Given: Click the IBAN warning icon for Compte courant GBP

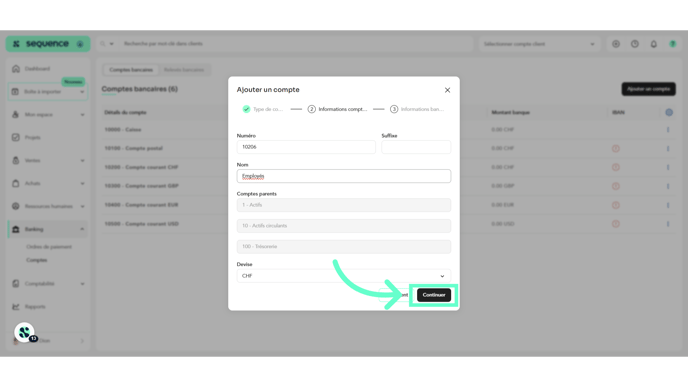Looking at the screenshot, I should [x=616, y=186].
